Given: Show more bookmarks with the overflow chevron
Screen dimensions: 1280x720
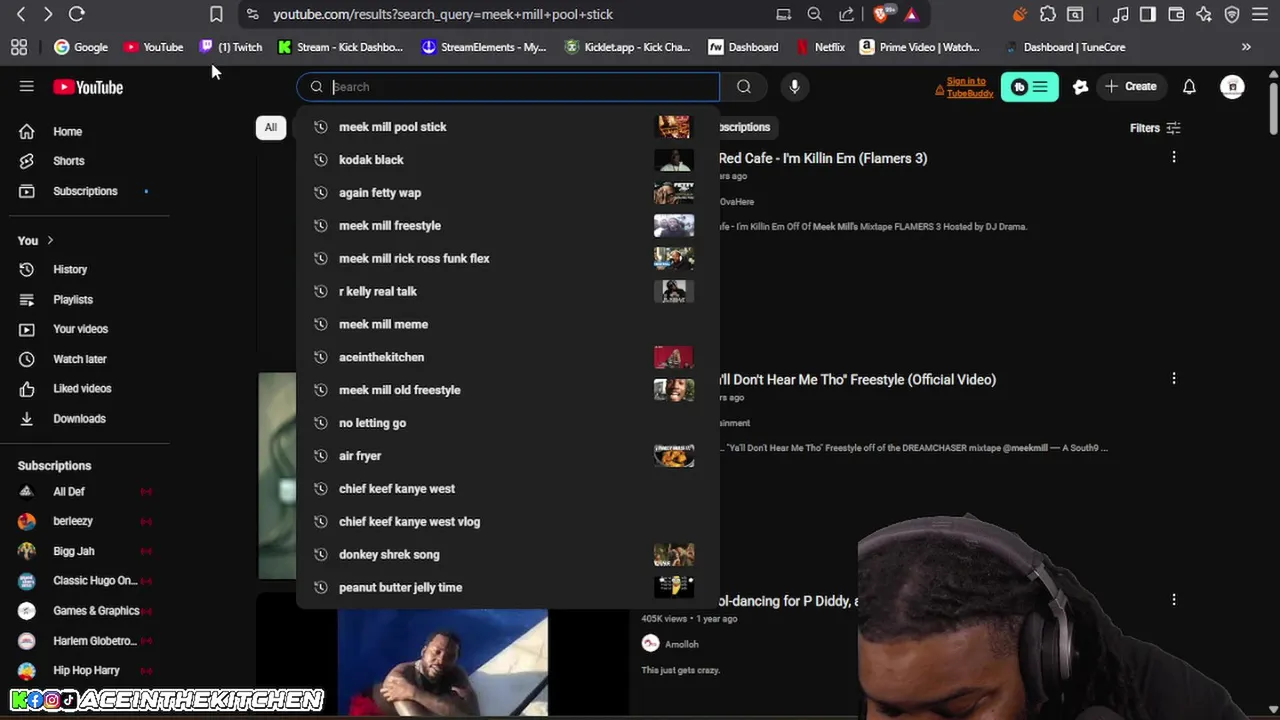Looking at the screenshot, I should tap(1246, 47).
